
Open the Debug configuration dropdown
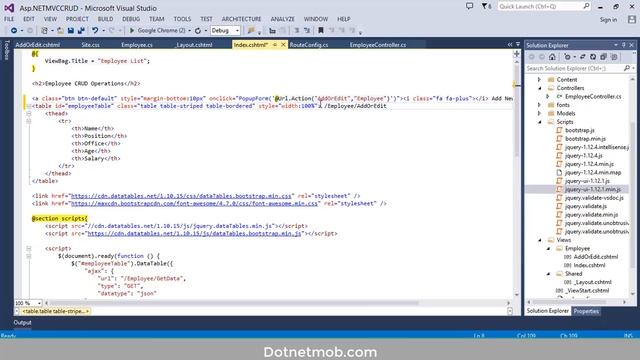click(225, 31)
